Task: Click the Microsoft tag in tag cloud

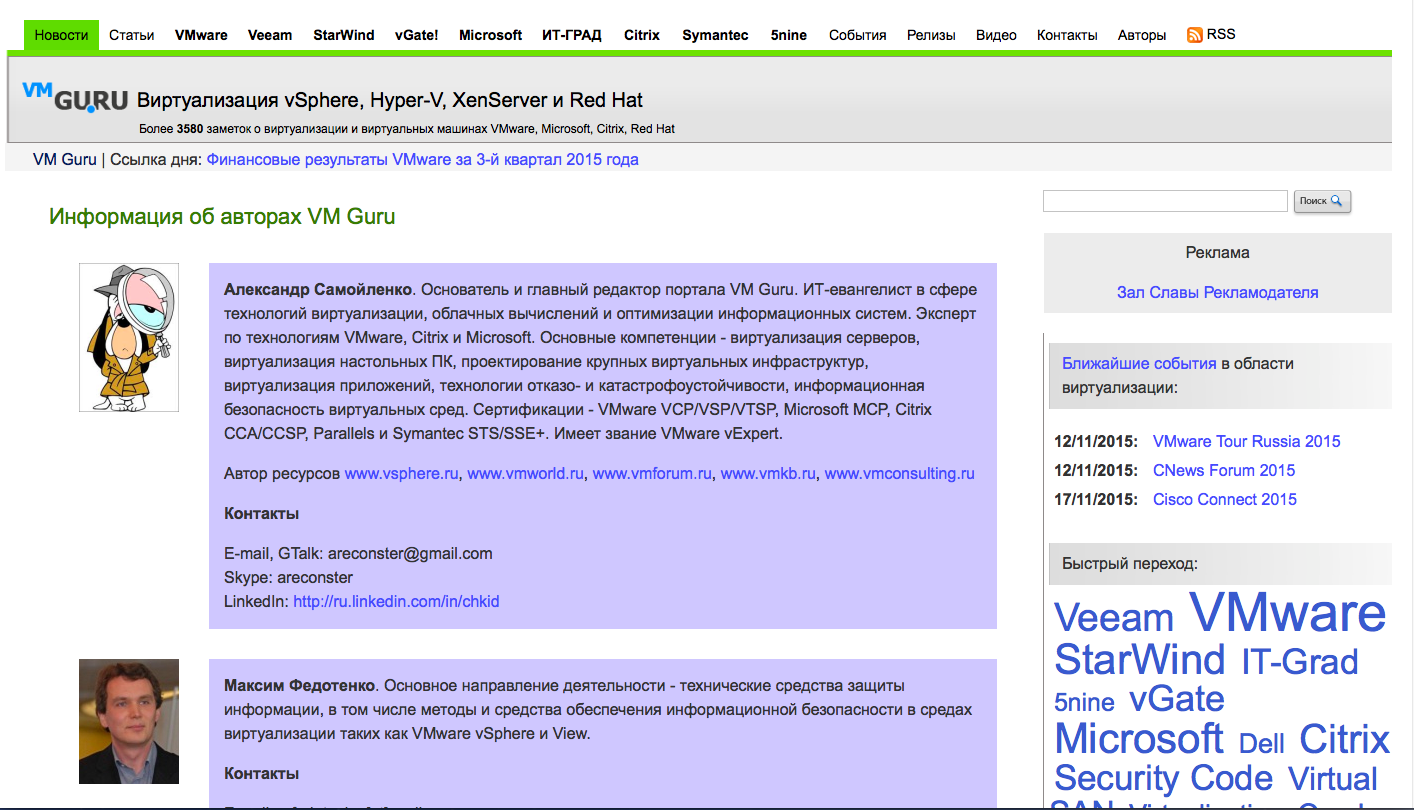Action: point(1139,739)
